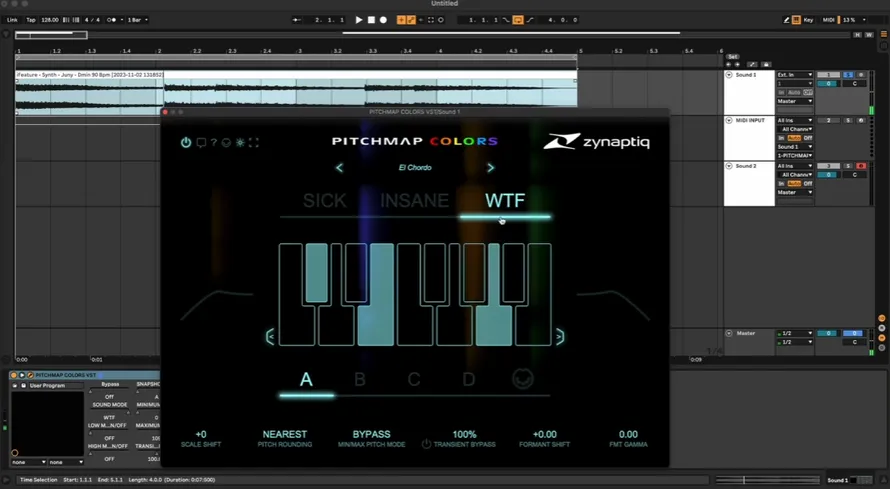This screenshot has height=489, width=890.
Task: Collapse the Sound 1 track fold arrow
Action: tap(729, 75)
